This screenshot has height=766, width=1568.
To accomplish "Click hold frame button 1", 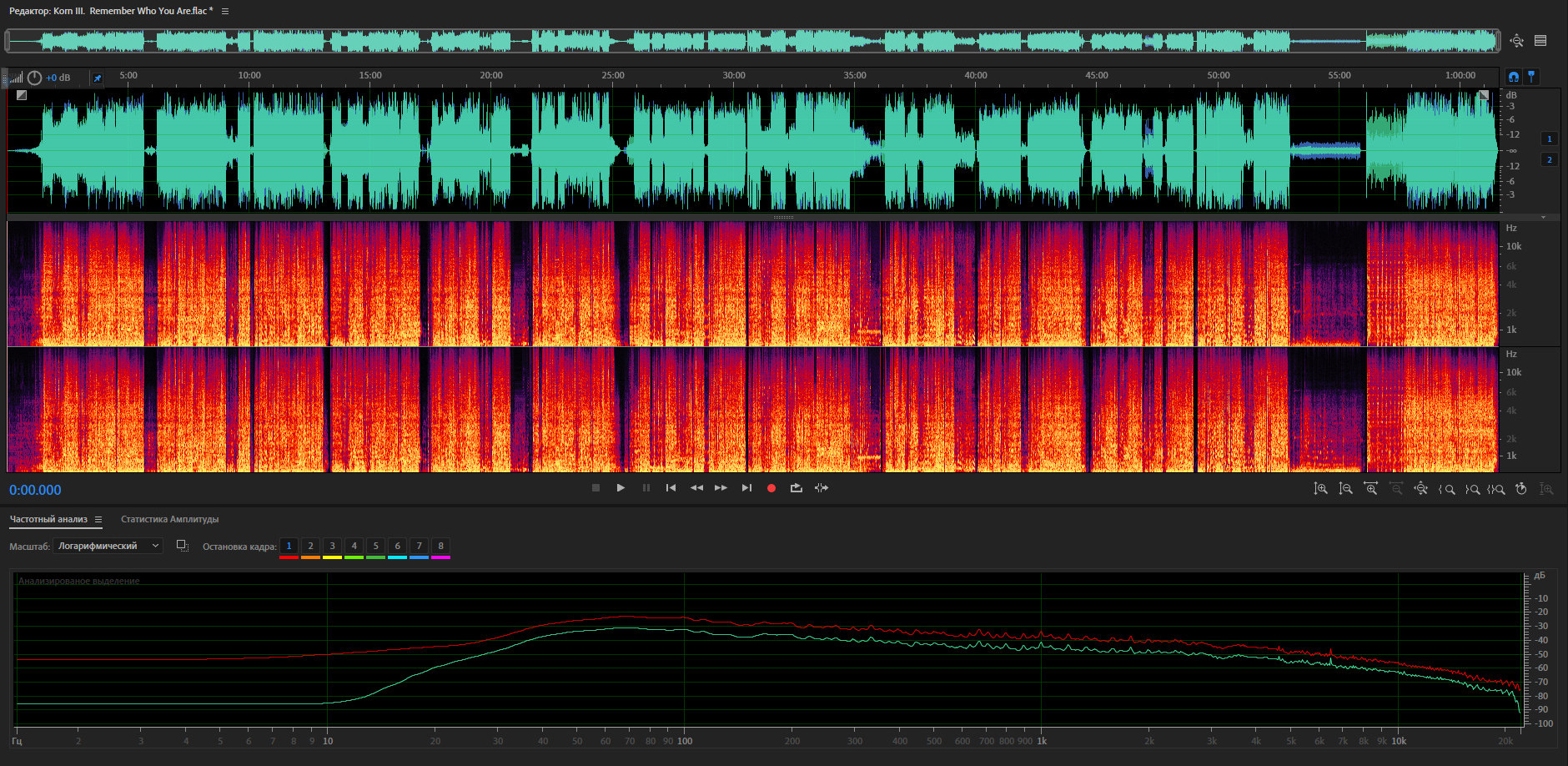I will coord(289,547).
